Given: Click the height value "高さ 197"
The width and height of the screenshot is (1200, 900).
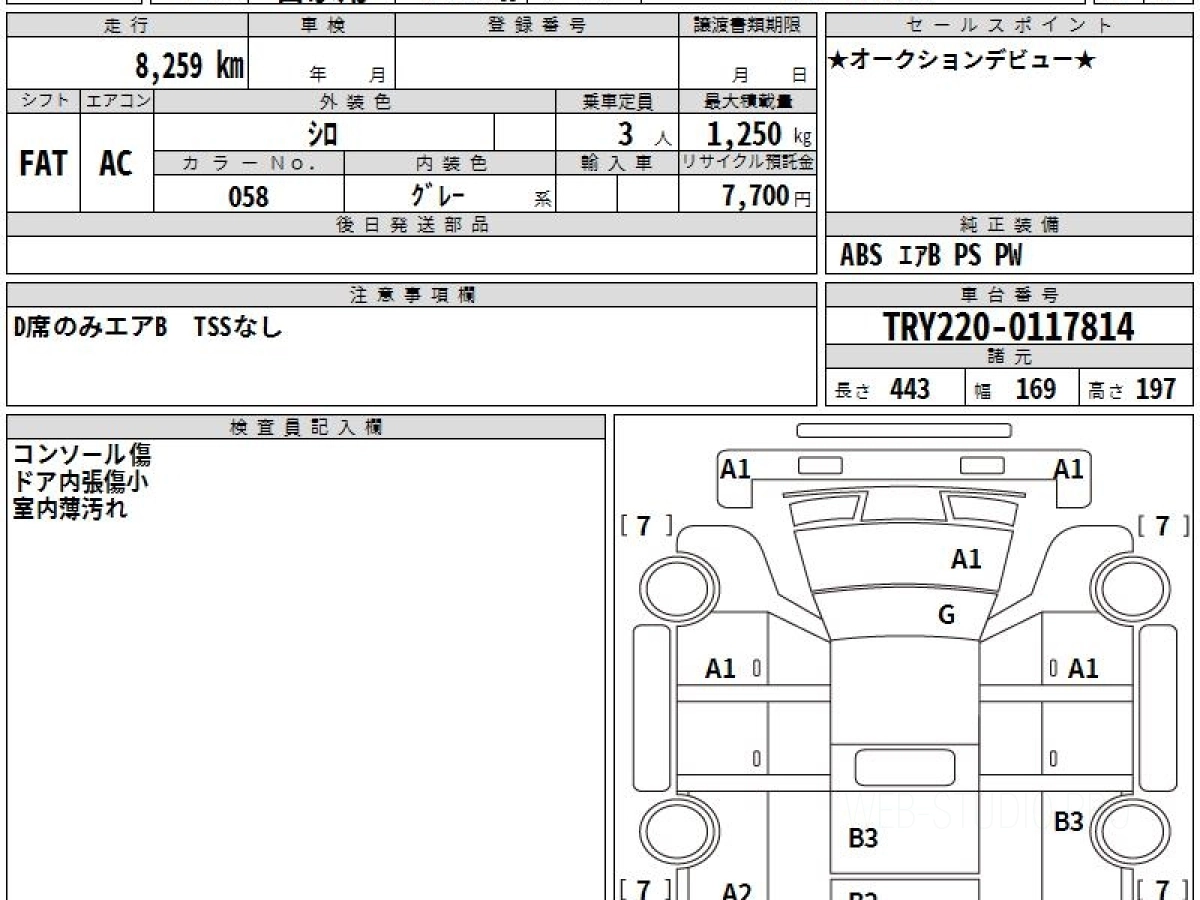Looking at the screenshot, I should pyautogui.click(x=1133, y=389).
